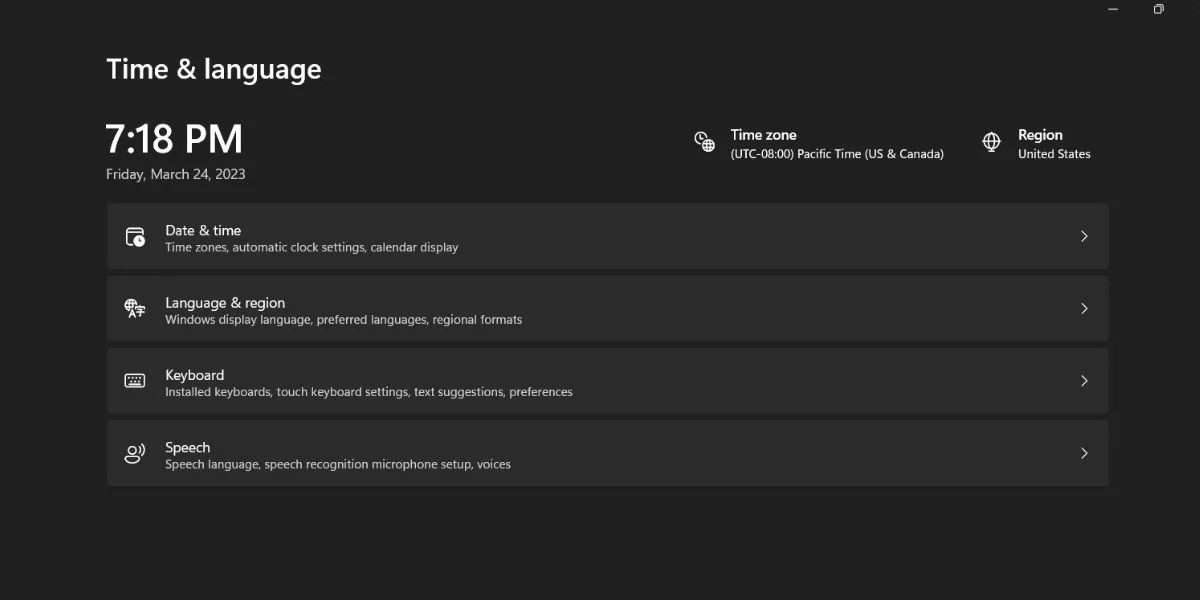
Task: Open Language & region via right chevron
Action: 1084,309
